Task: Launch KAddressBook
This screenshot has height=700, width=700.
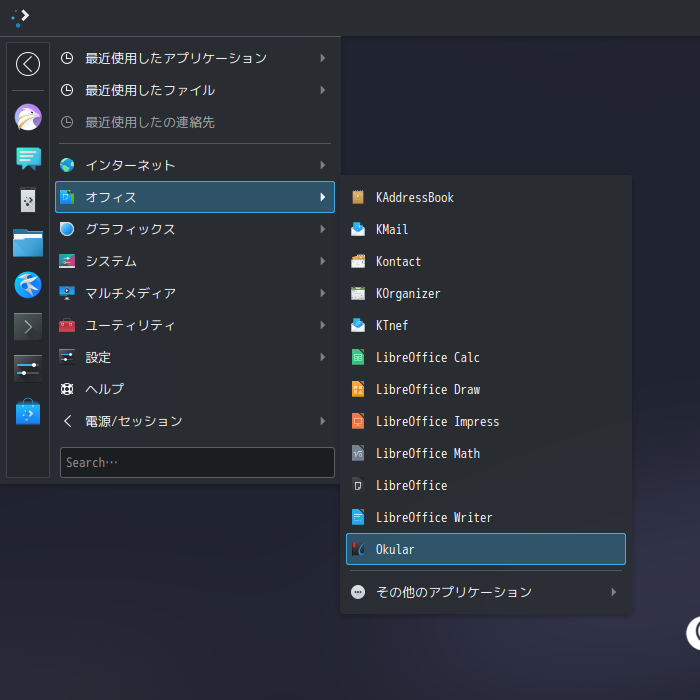Action: coord(486,197)
